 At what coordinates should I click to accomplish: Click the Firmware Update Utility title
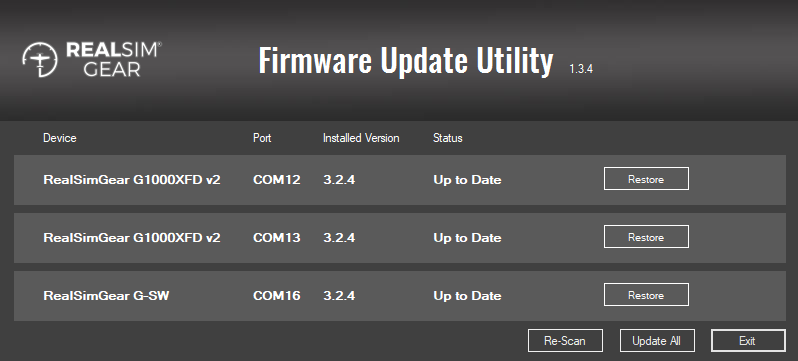(x=406, y=61)
